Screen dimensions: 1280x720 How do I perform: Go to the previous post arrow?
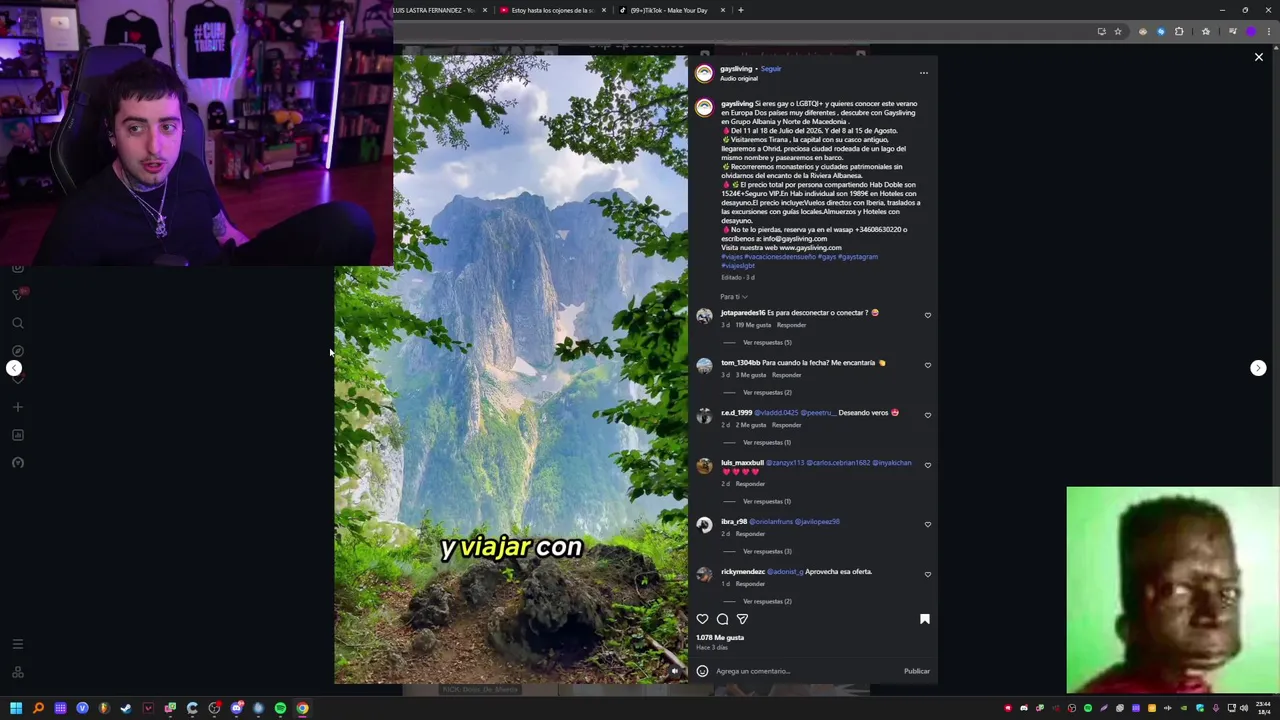[14, 368]
